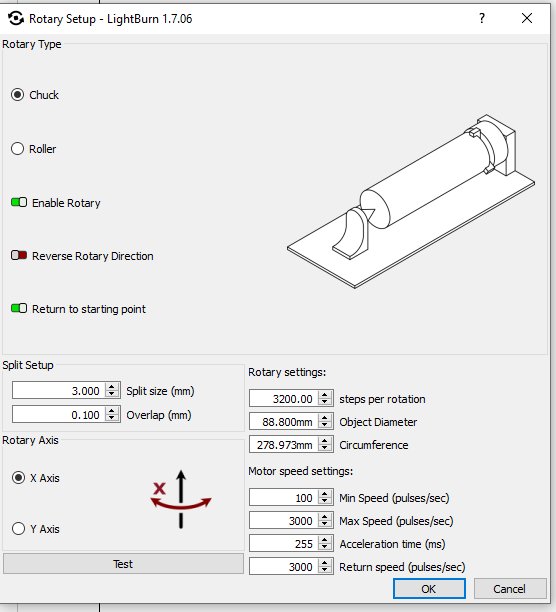Click the Circumference input field

pos(284,445)
